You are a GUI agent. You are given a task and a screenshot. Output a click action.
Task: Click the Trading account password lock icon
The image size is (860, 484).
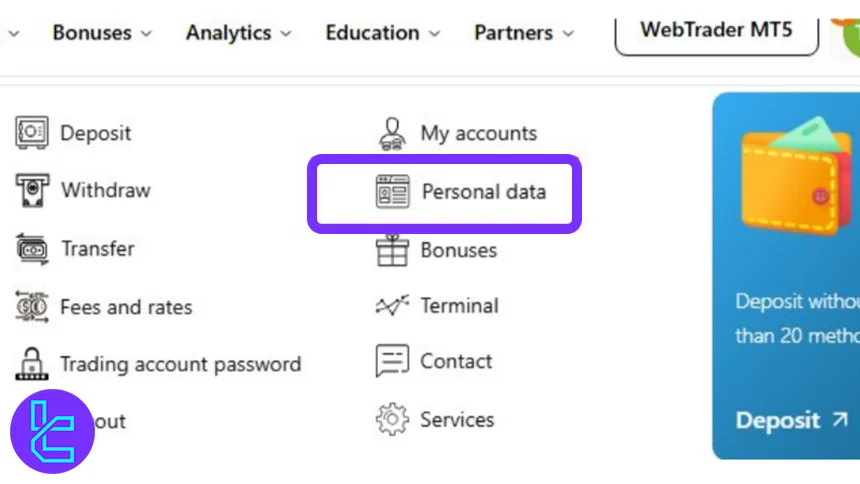pyautogui.click(x=32, y=364)
